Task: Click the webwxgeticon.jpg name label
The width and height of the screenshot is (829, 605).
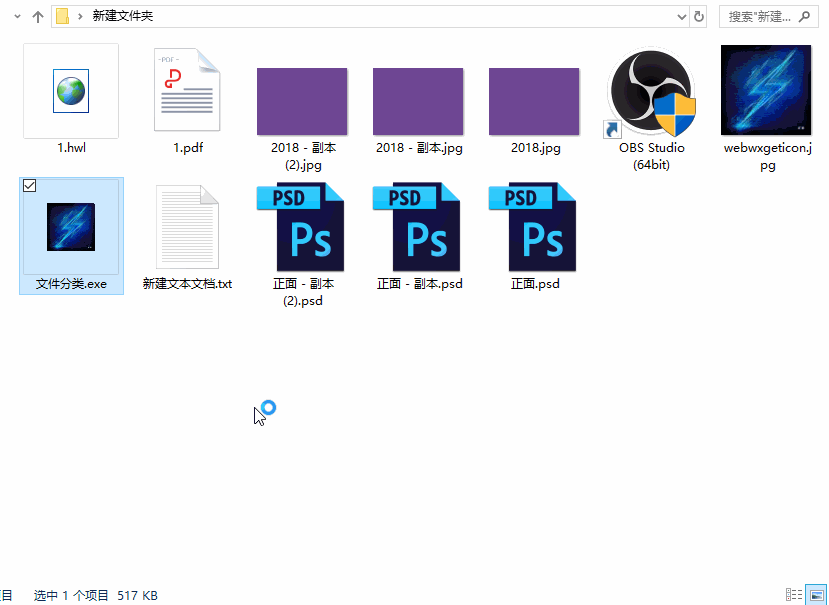Action: (768, 156)
